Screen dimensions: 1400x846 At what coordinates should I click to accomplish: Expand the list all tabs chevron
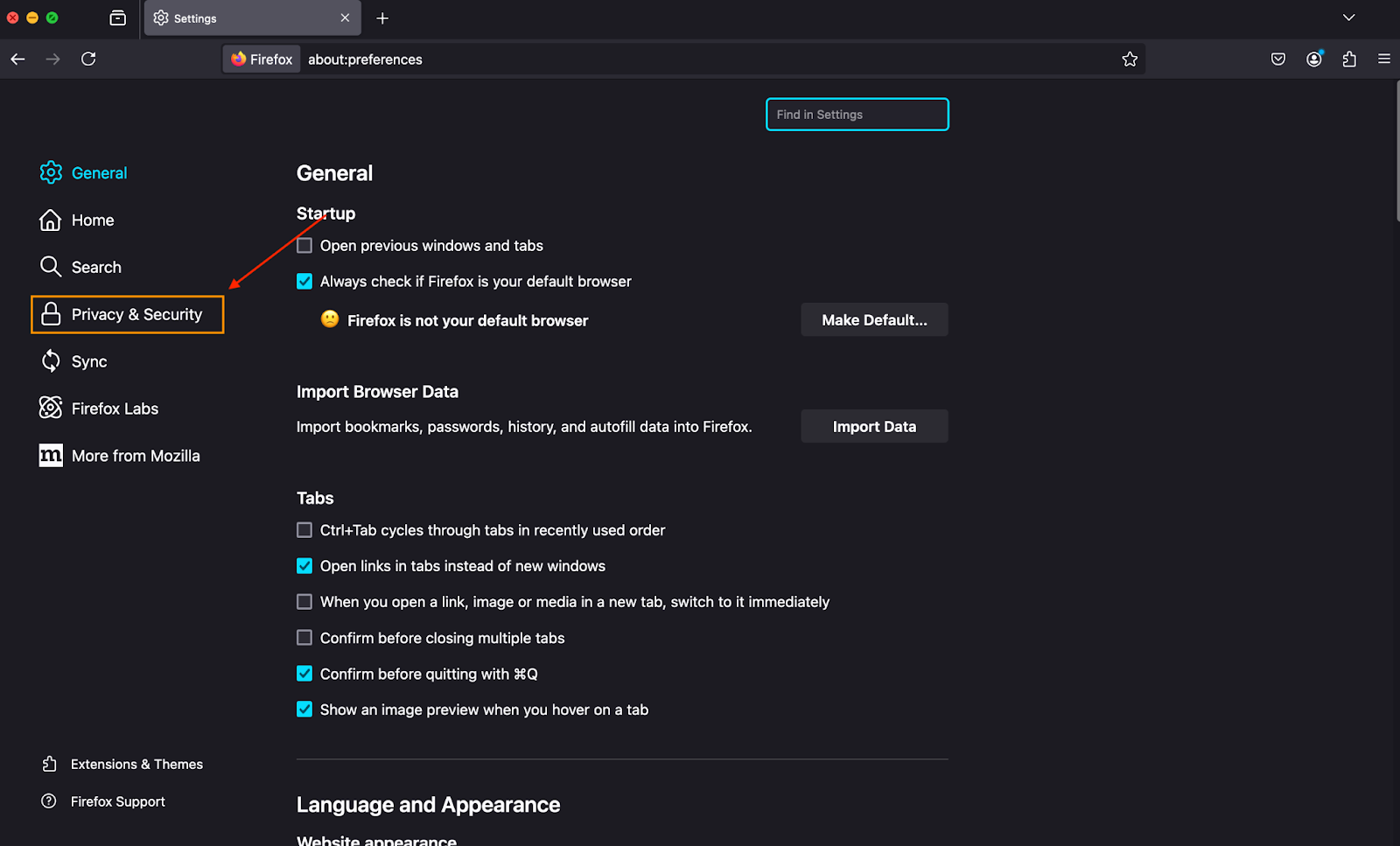[x=1348, y=17]
